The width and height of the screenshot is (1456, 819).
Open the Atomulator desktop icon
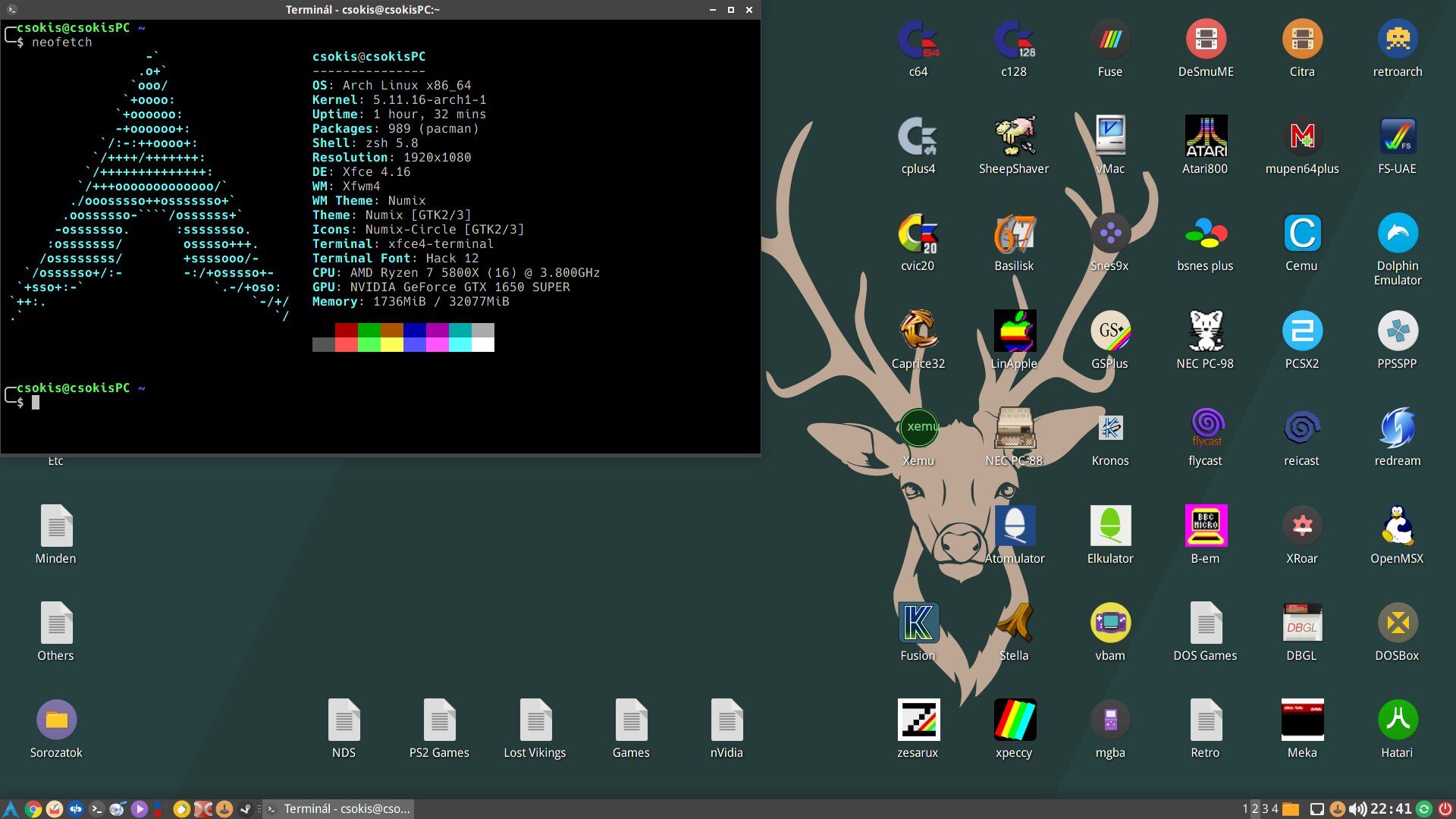1014,526
